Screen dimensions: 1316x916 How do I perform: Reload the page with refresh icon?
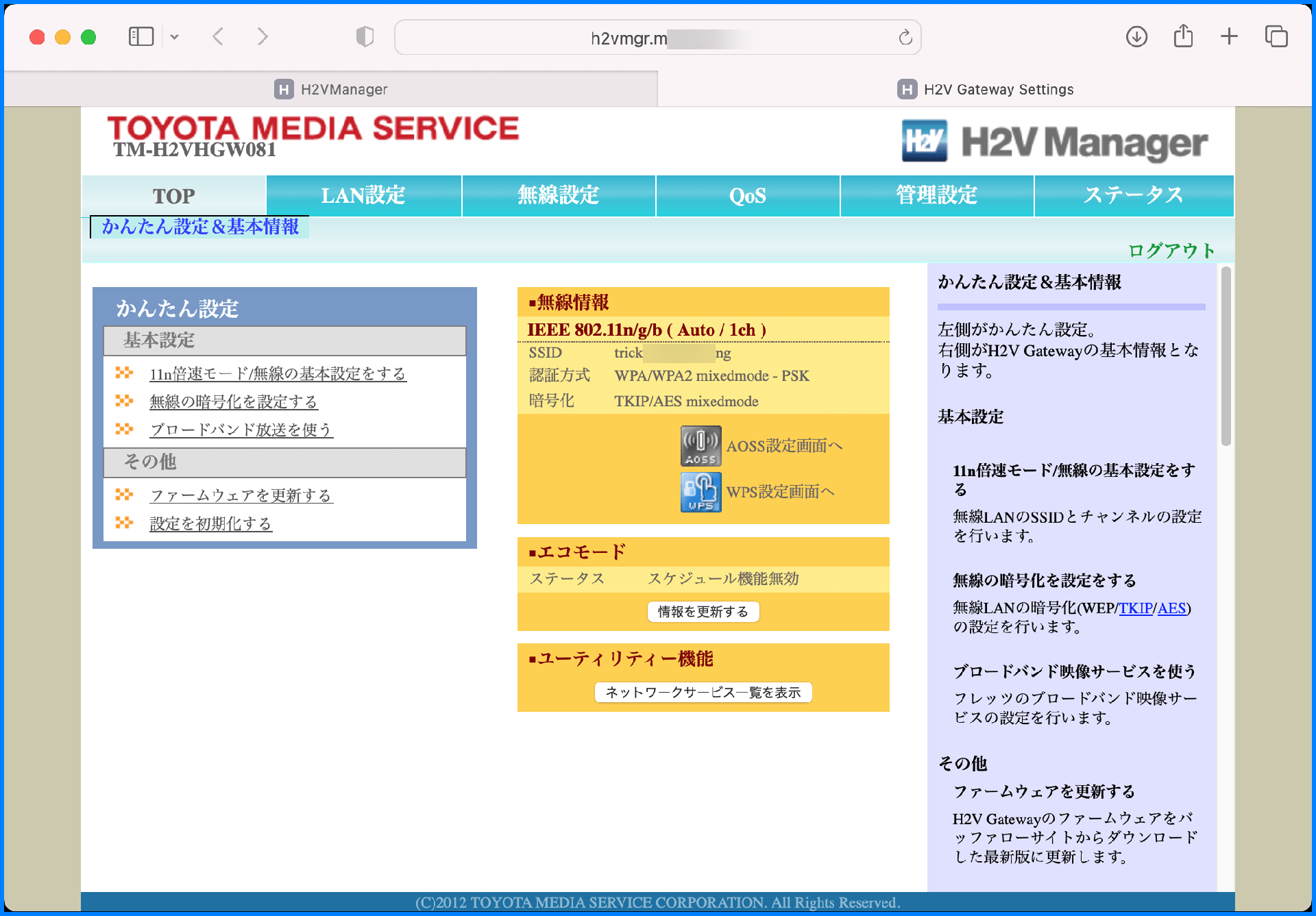(x=905, y=37)
